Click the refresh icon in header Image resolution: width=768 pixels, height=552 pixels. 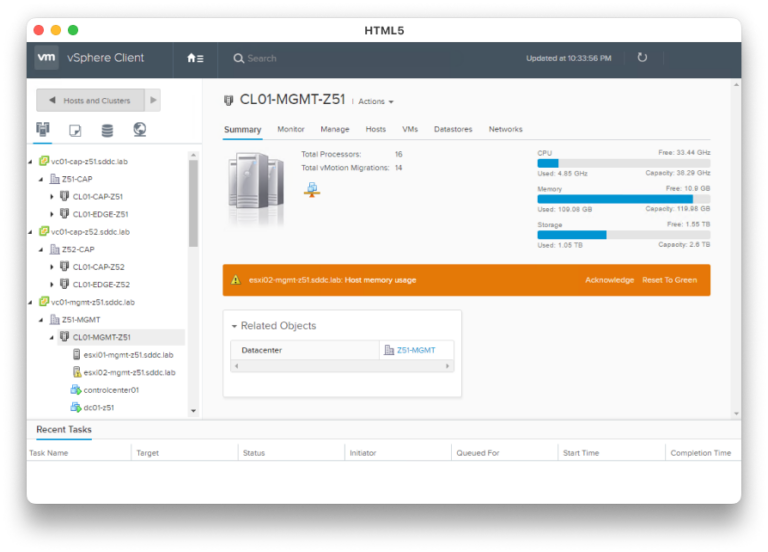[642, 58]
